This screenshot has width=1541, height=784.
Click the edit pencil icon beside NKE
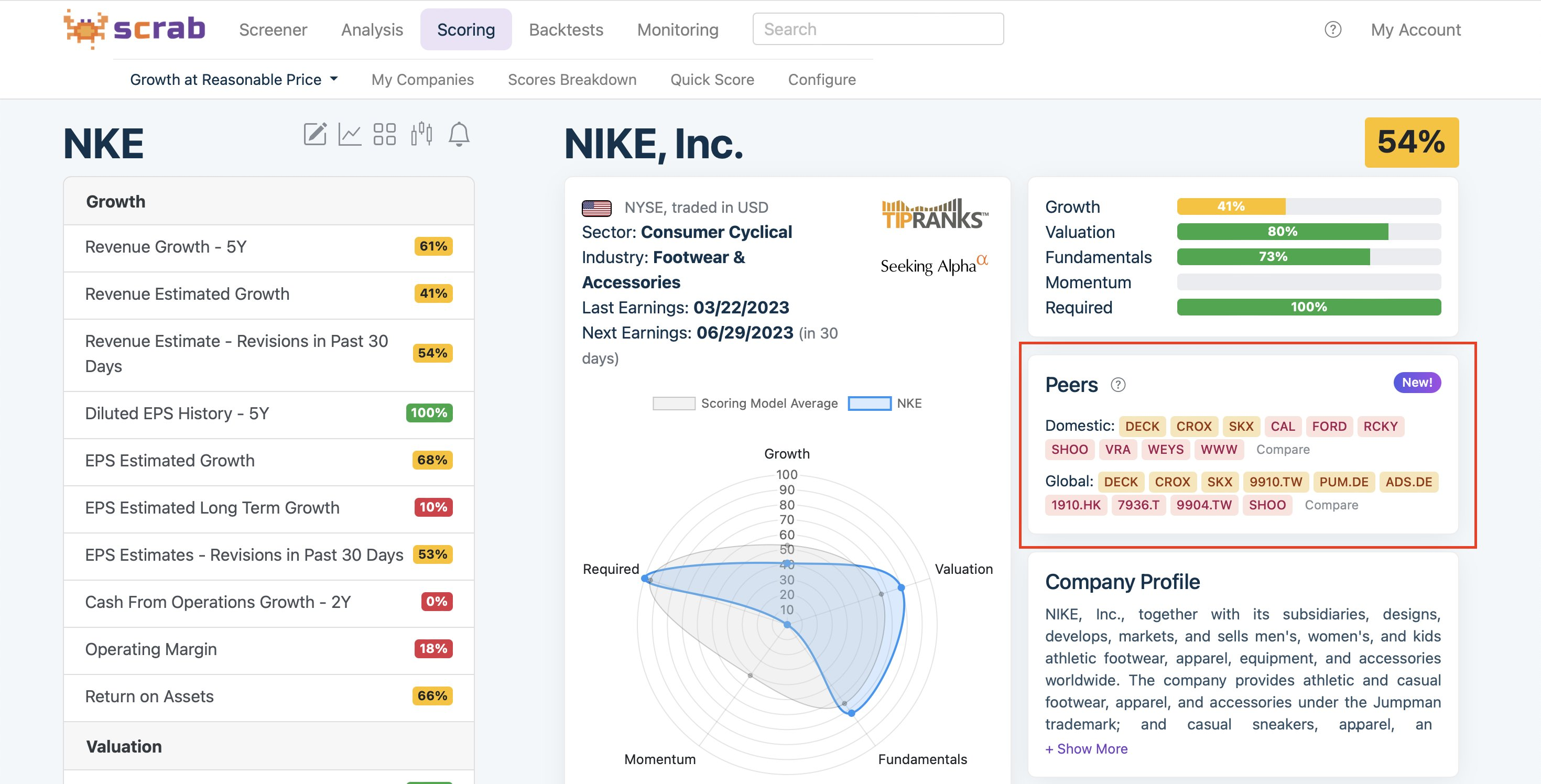tap(315, 134)
